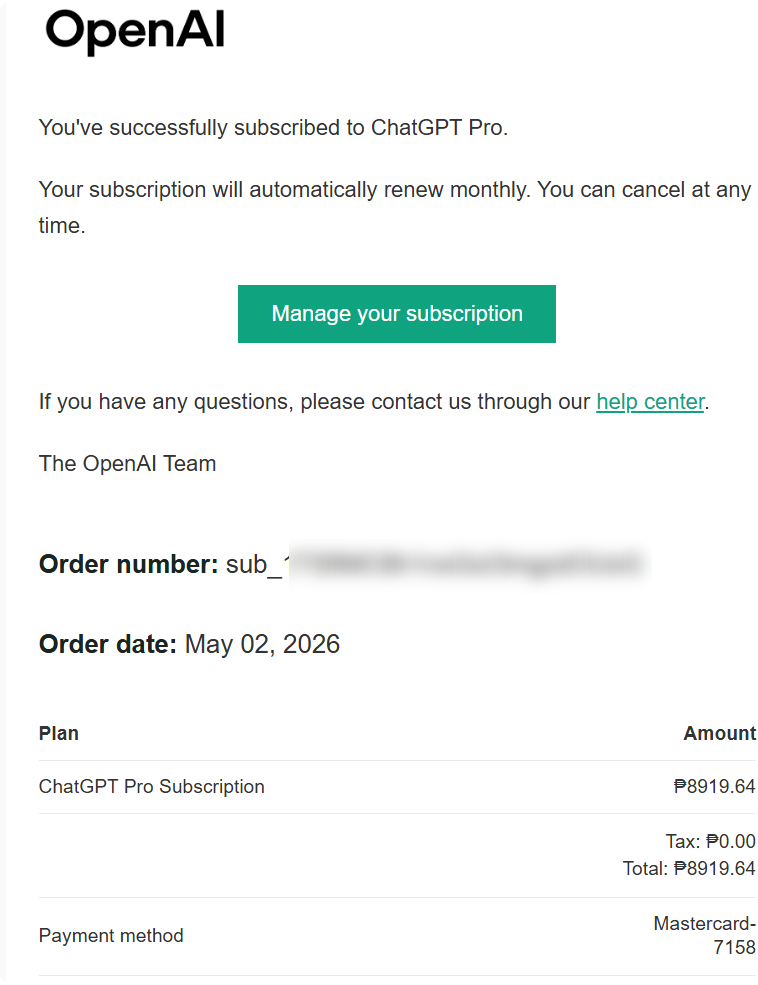Click the Tax ₱0.00 line
Viewport: 758px width, 985px height.
point(710,841)
